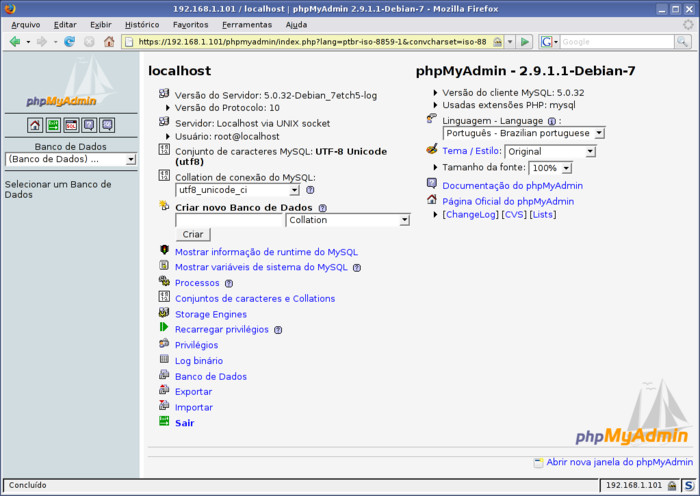Open Página Oficial do phpMyAdmin link
Screen dimensions: 700x496
[x=508, y=201]
